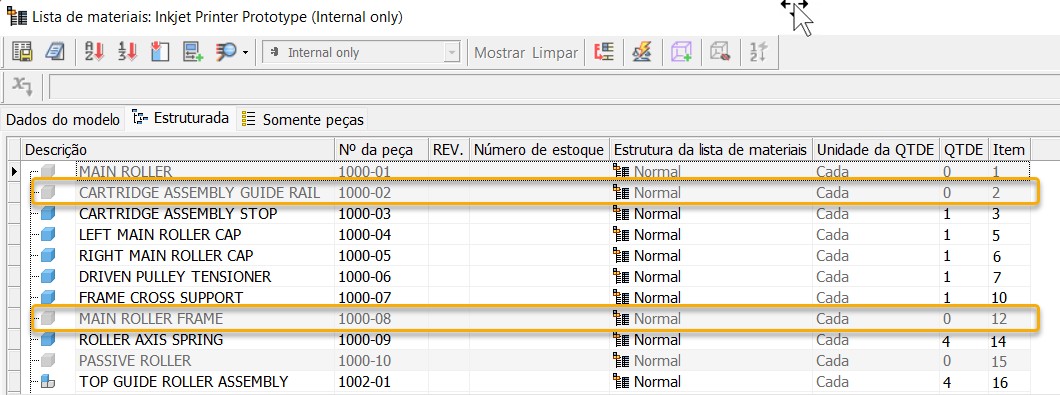Click the Unidade da QTDE column header

876,149
